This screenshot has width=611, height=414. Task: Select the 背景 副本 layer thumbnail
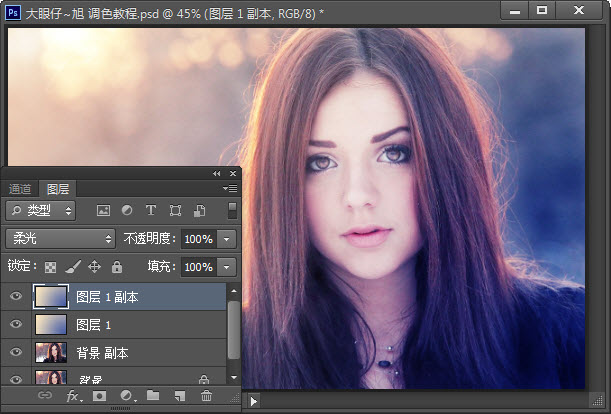point(50,353)
